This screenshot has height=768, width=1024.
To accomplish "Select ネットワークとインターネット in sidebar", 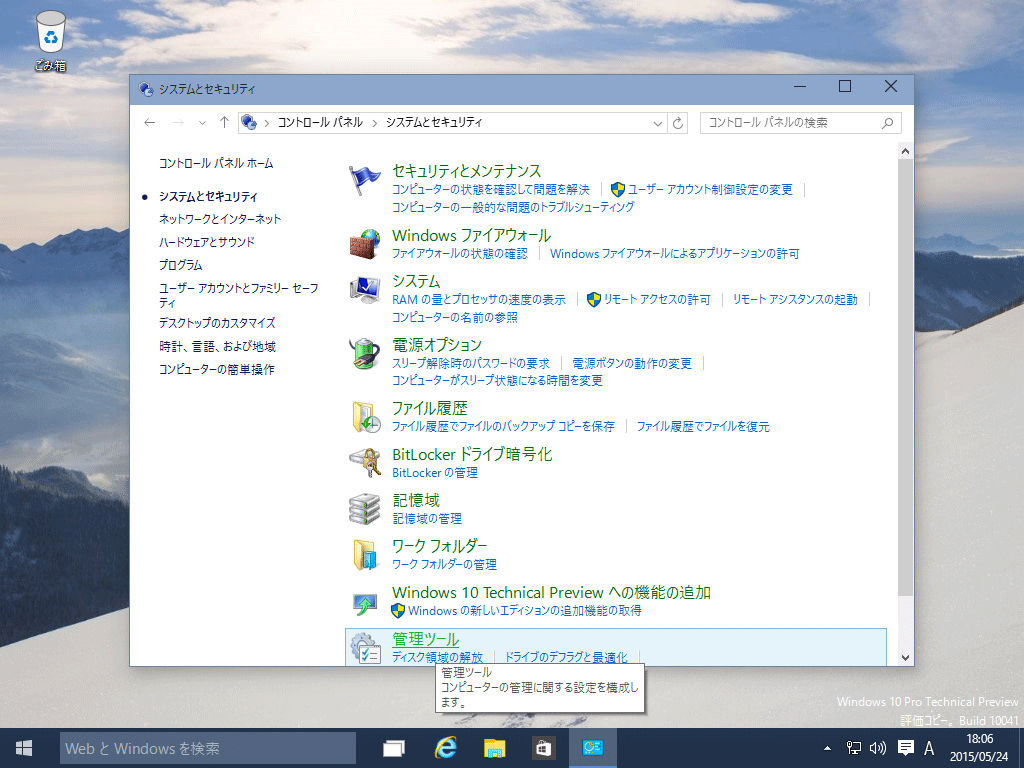I will coord(220,219).
